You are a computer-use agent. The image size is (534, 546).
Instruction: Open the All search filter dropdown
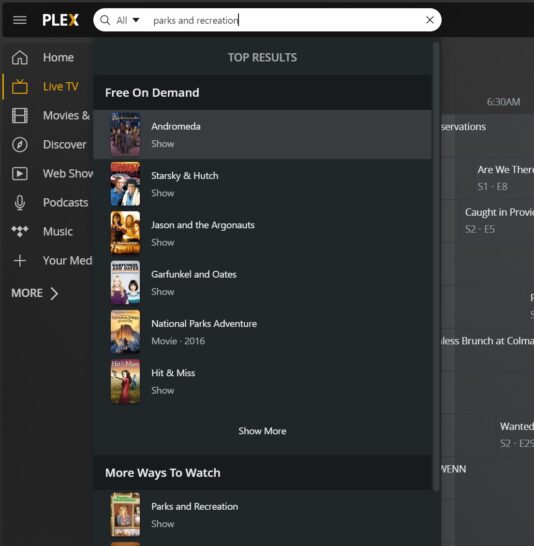[128, 20]
